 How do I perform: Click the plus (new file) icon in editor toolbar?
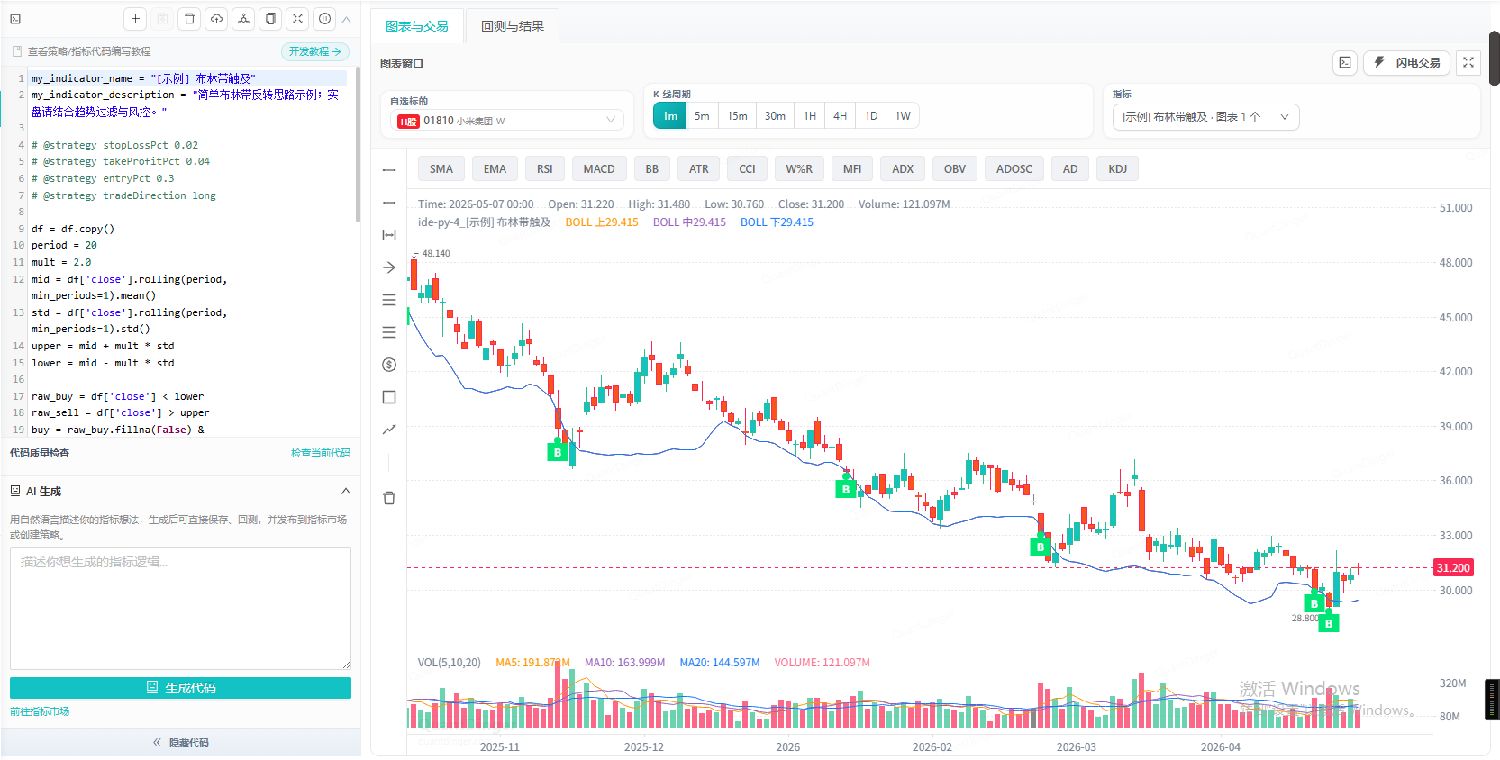click(x=136, y=19)
